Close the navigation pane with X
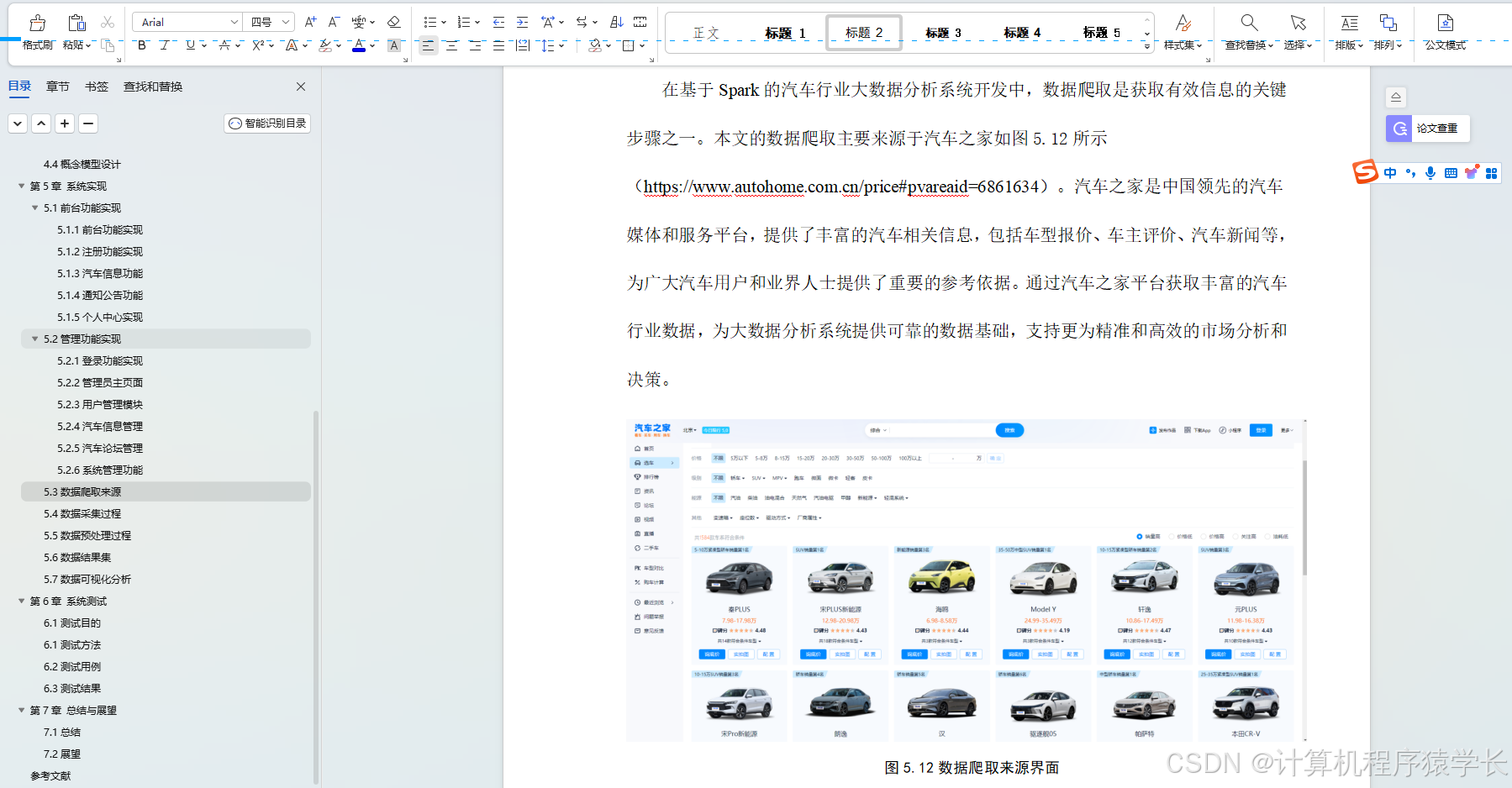This screenshot has height=788, width=1512. (301, 87)
